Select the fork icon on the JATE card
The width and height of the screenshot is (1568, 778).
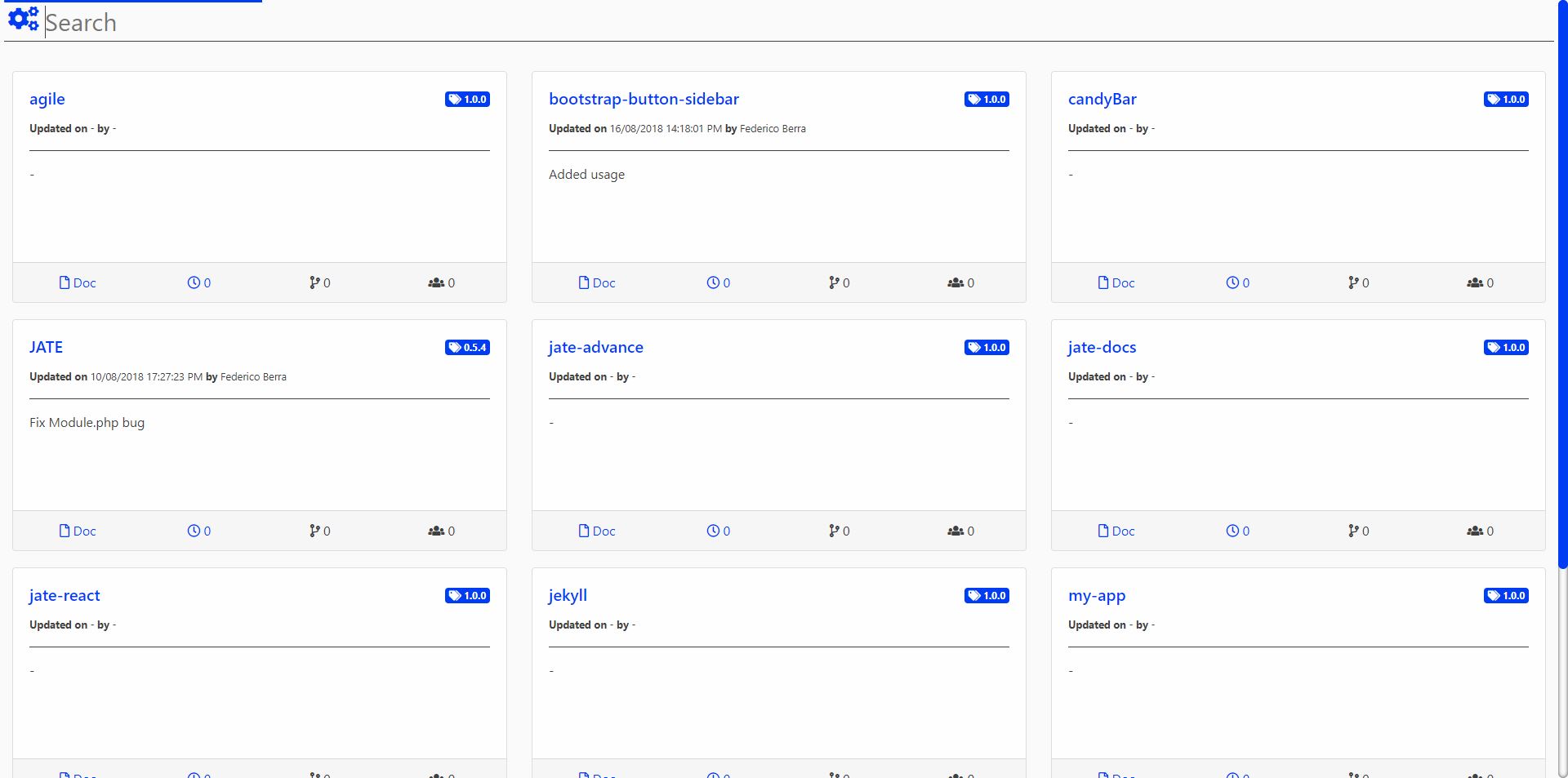pos(316,531)
